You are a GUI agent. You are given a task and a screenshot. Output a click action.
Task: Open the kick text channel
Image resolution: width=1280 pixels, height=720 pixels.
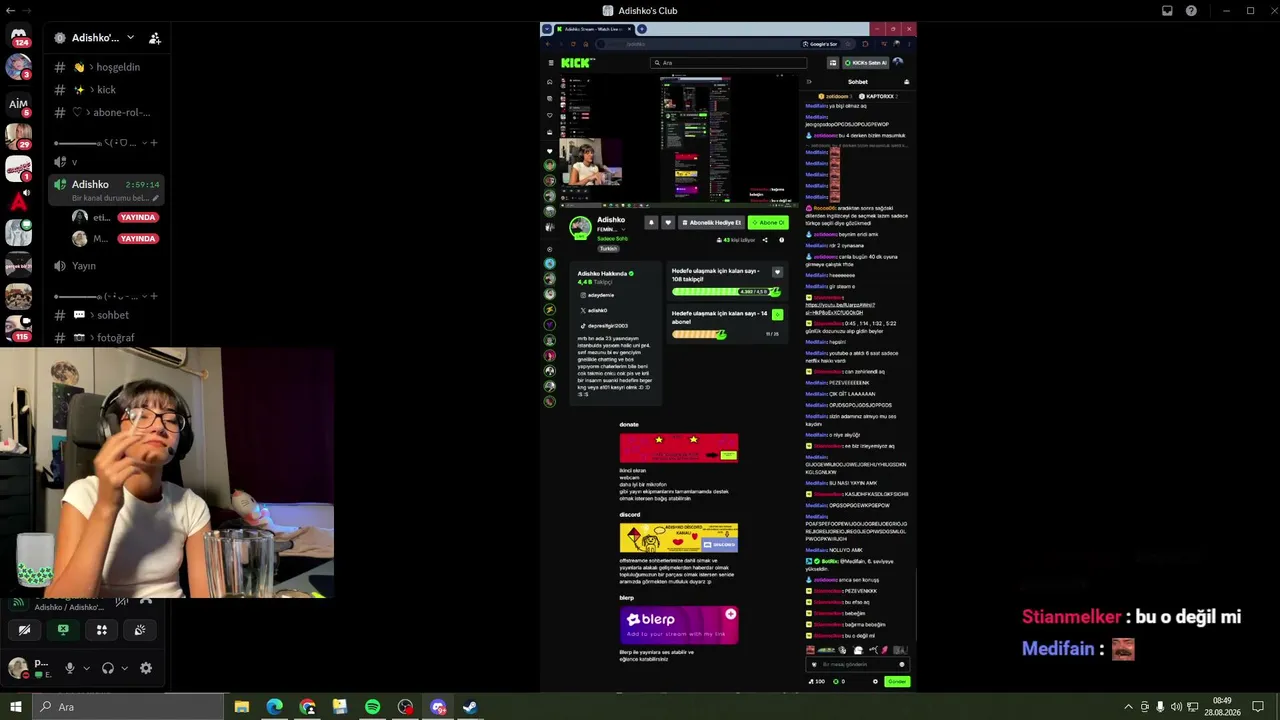[107, 90]
